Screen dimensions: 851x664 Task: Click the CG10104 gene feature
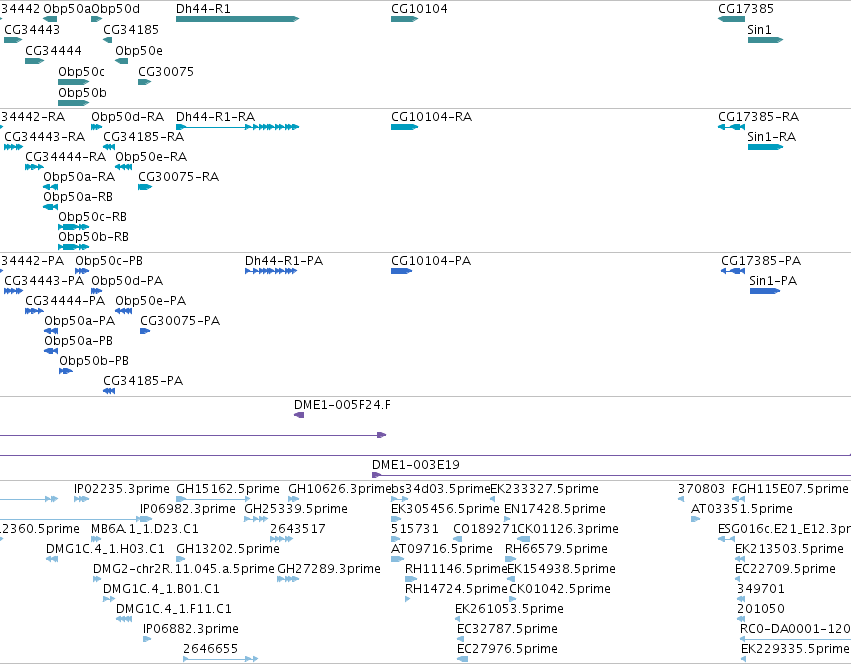coord(404,19)
